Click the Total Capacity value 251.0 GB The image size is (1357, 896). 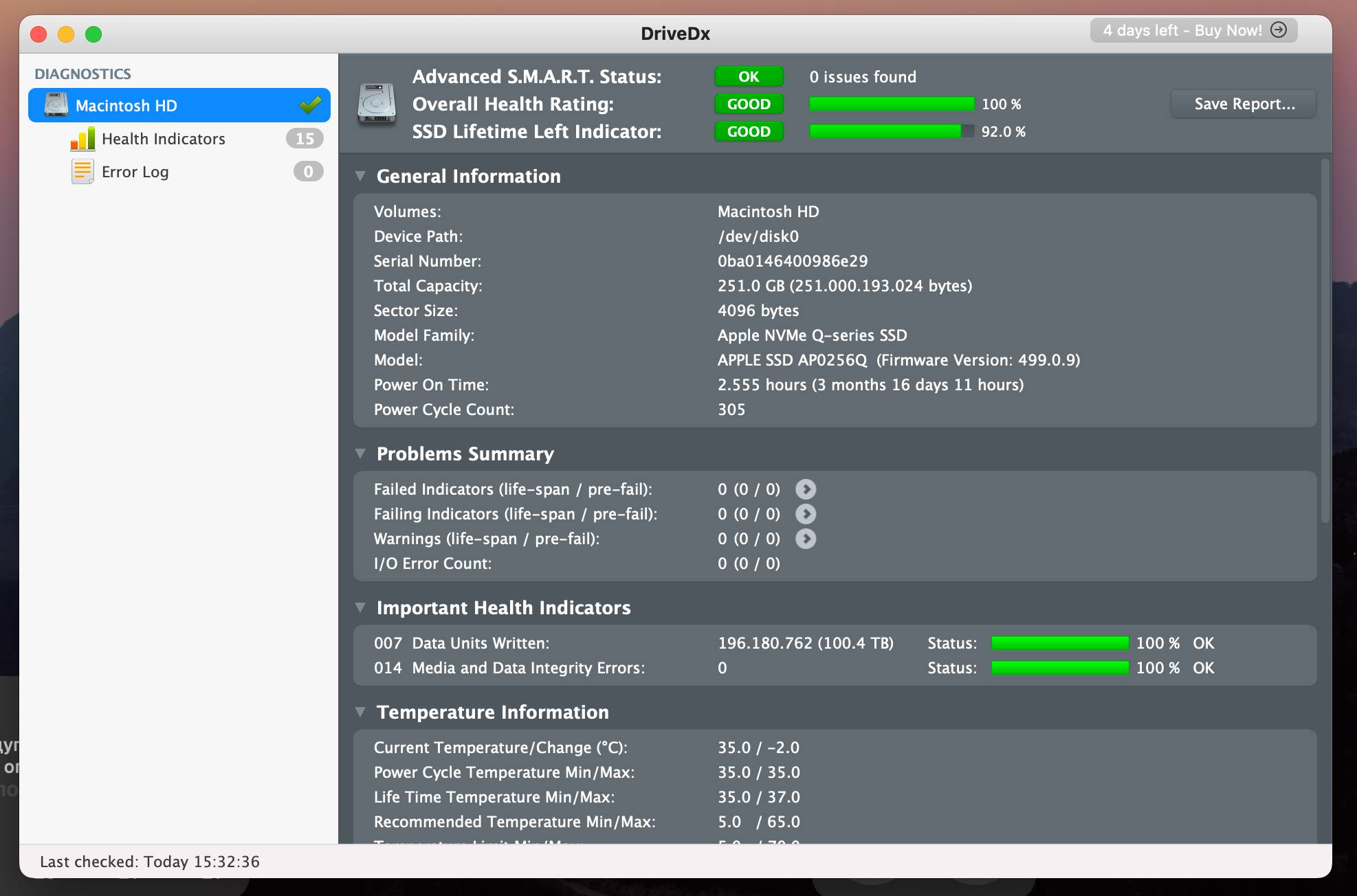[x=845, y=287]
